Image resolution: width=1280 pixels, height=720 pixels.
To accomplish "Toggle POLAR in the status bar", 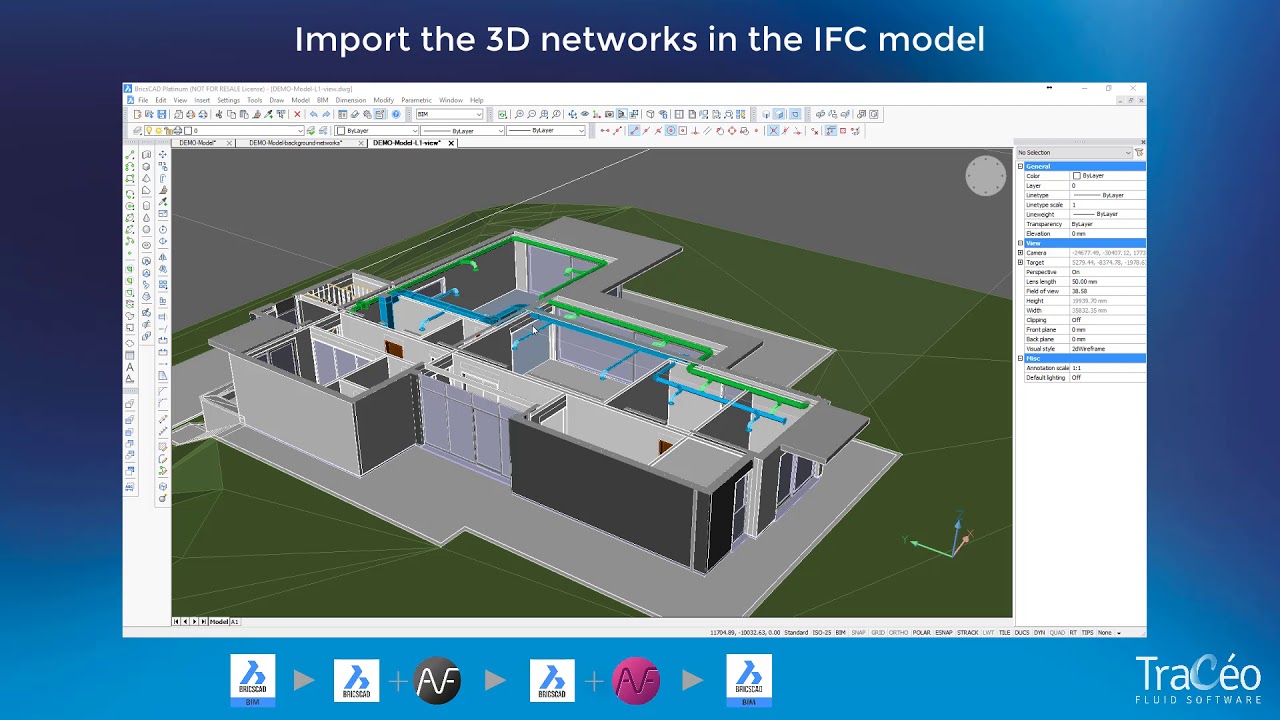I will coord(921,632).
